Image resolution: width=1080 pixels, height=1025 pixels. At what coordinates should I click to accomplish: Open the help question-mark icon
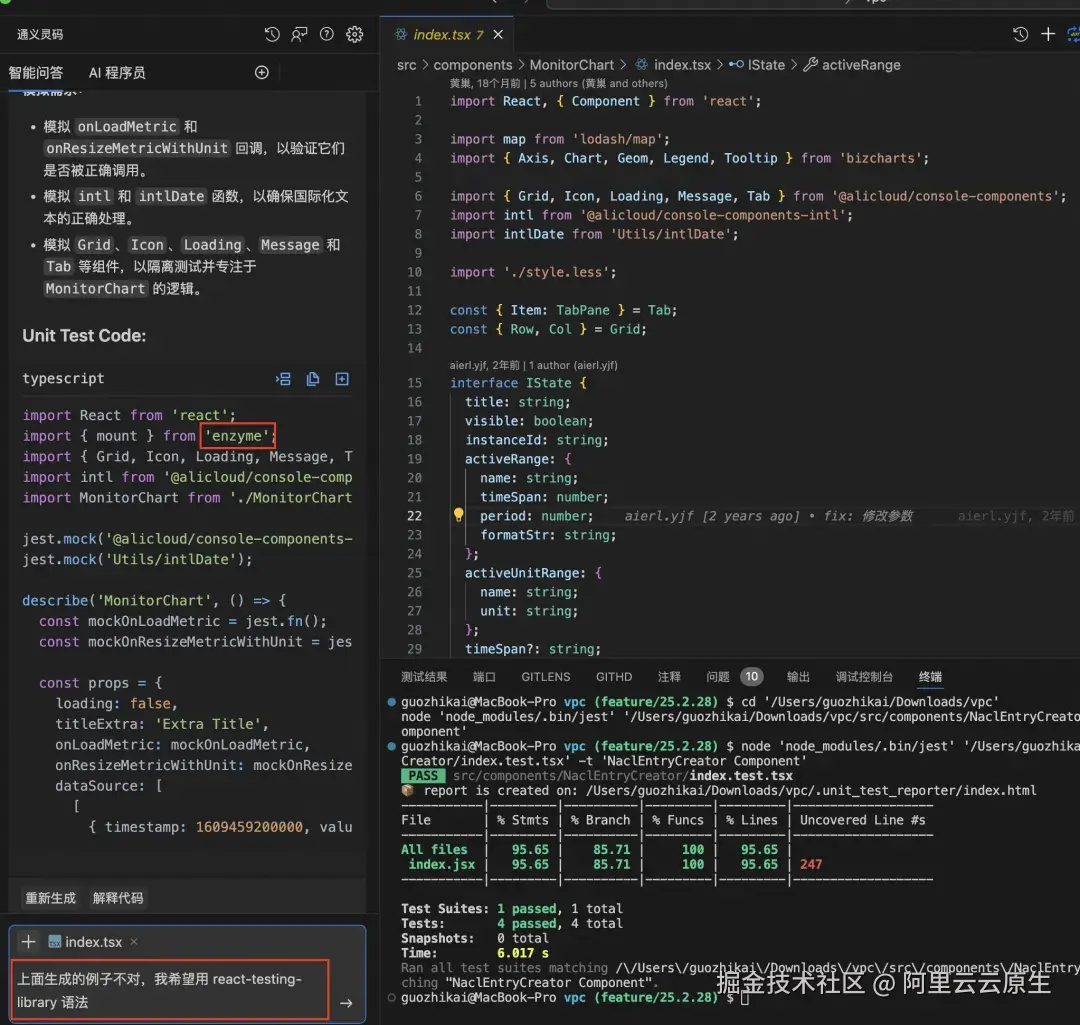click(x=326, y=34)
